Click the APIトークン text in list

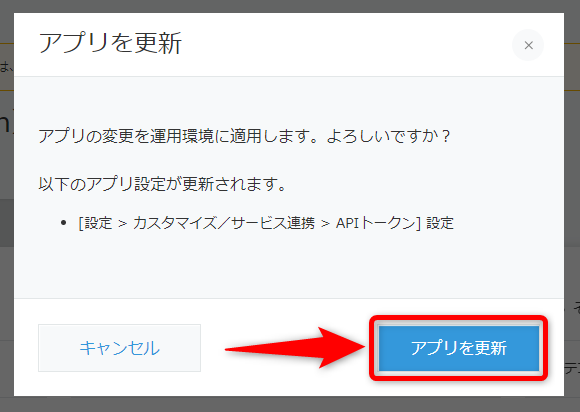(x=376, y=223)
